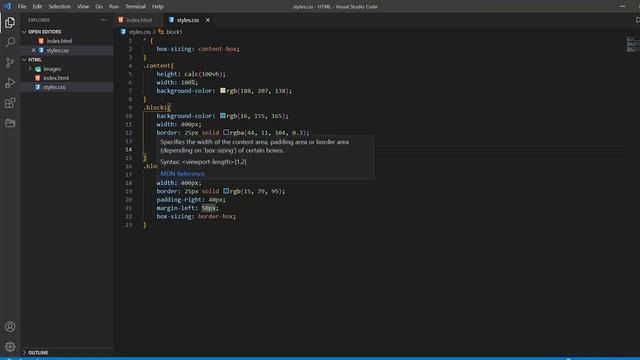Open the Extensions view

10,103
